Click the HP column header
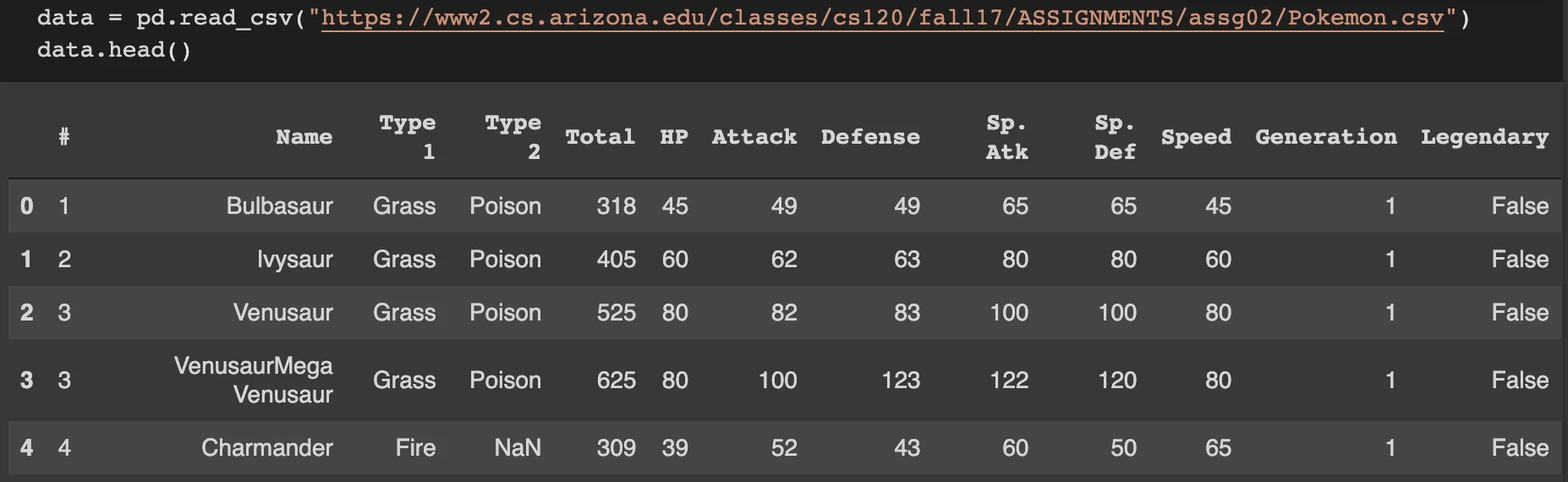This screenshot has height=482, width=1568. point(673,137)
